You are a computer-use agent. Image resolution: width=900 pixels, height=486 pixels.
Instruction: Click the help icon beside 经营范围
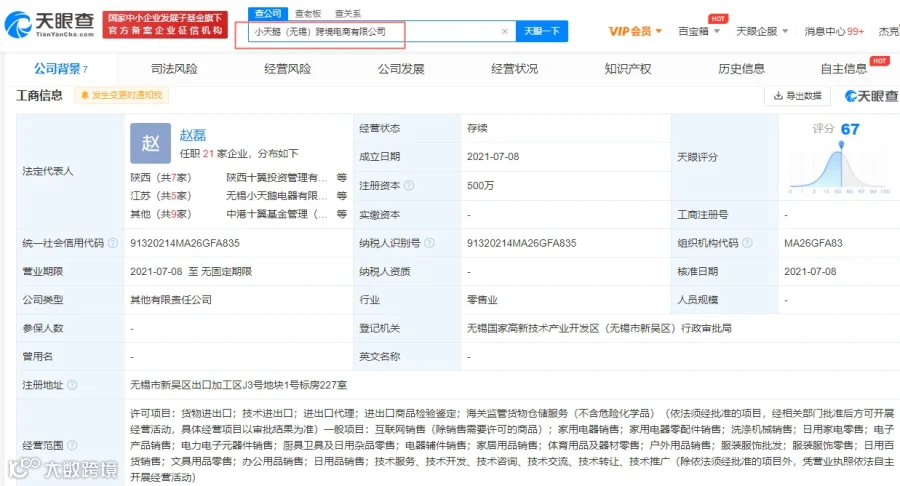pyautogui.click(x=72, y=445)
